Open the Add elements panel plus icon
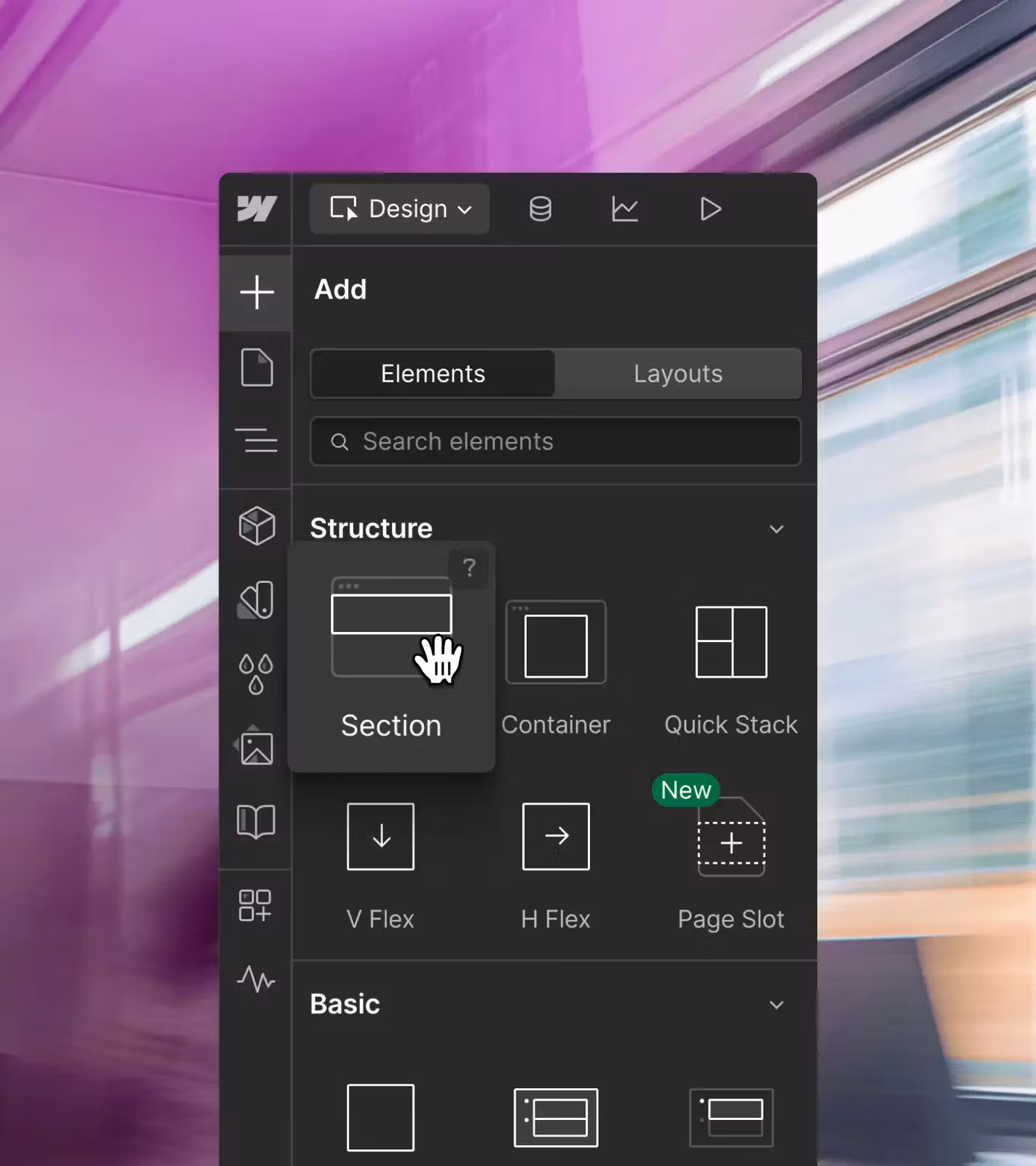Image resolution: width=1036 pixels, height=1166 pixels. coord(256,292)
